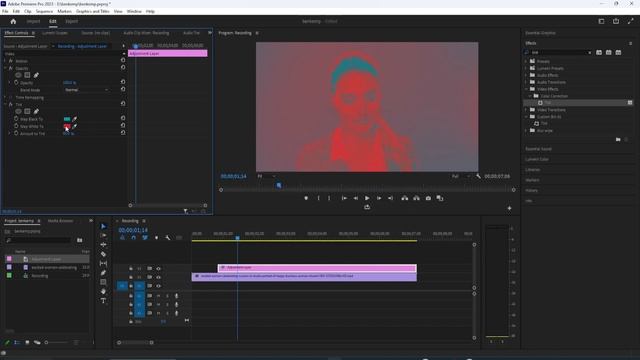Select the Hand tool
The image size is (640, 360).
coord(103,291)
